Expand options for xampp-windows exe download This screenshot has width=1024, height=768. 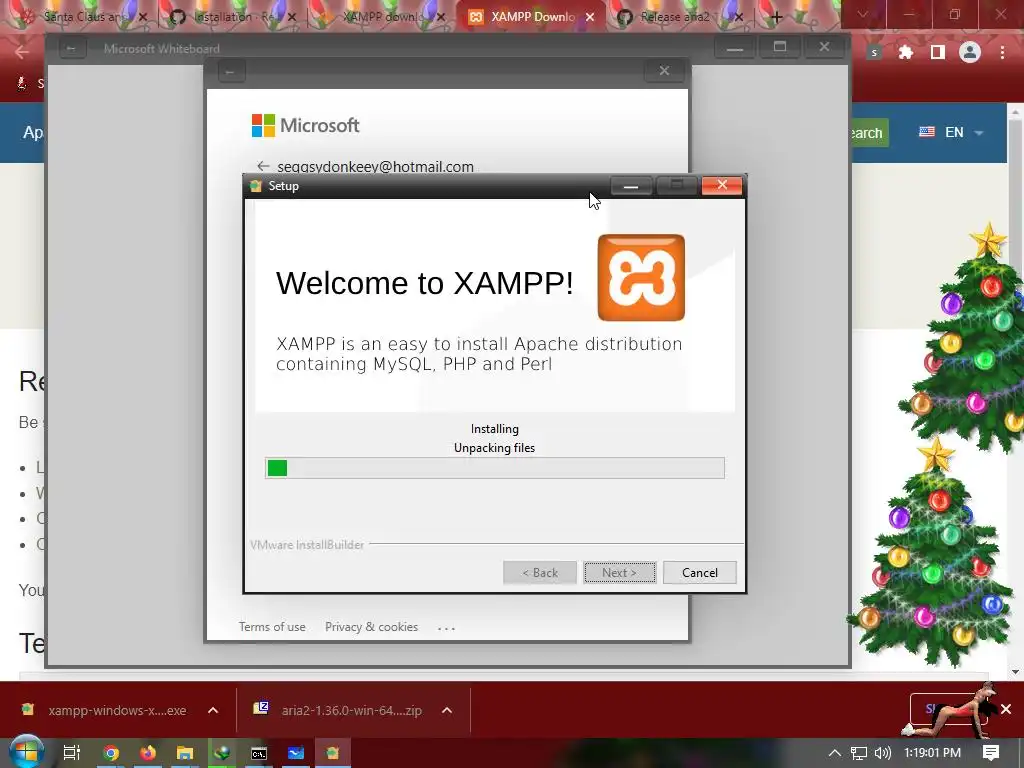(213, 710)
